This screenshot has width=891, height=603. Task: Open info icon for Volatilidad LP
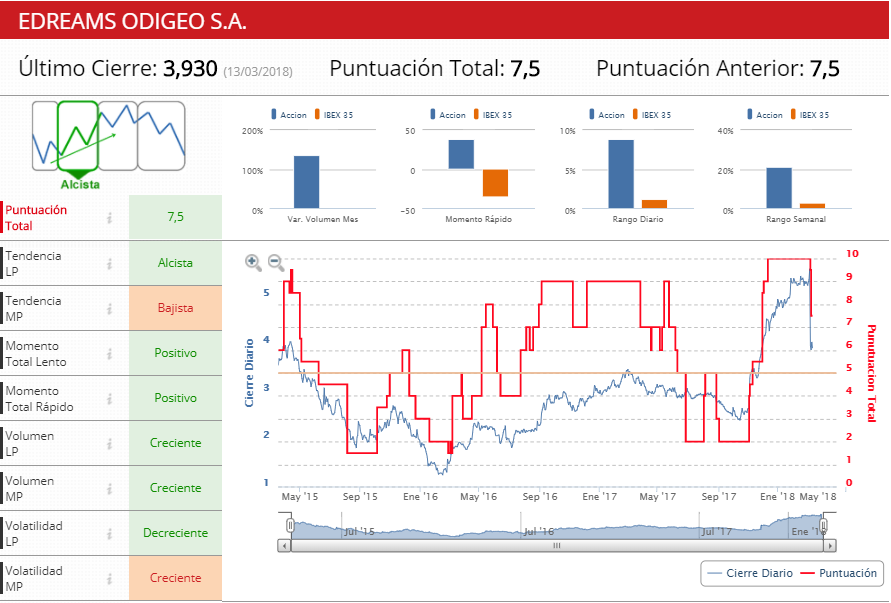[x=110, y=533]
